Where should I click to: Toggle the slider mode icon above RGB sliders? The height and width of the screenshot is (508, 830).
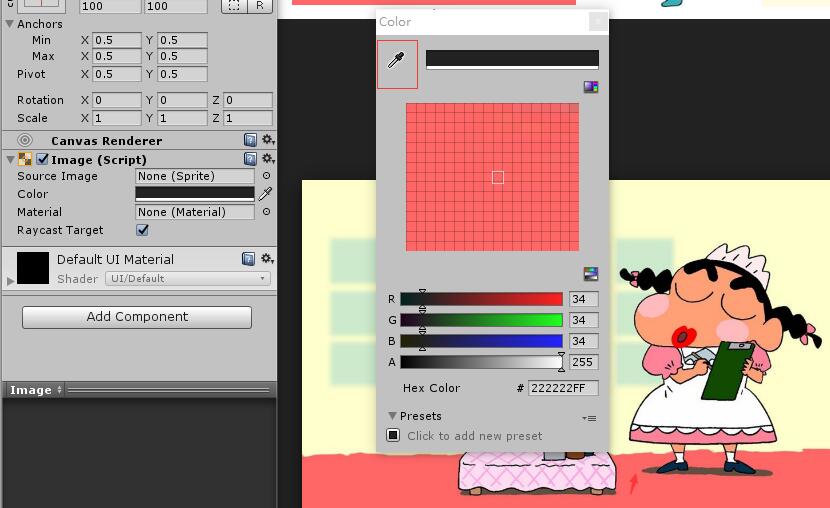coord(591,273)
